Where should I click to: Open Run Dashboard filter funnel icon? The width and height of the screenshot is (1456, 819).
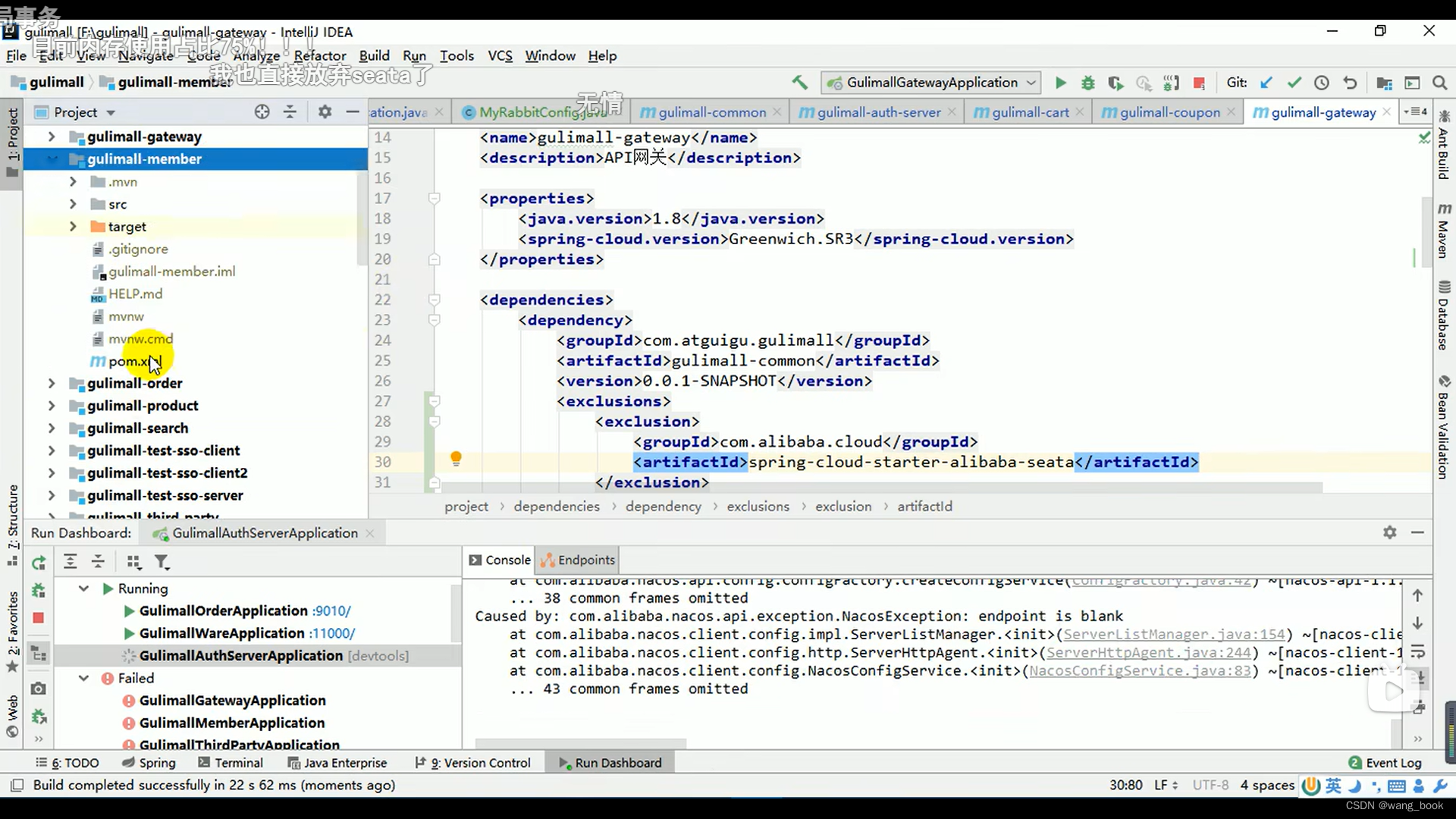tap(162, 562)
